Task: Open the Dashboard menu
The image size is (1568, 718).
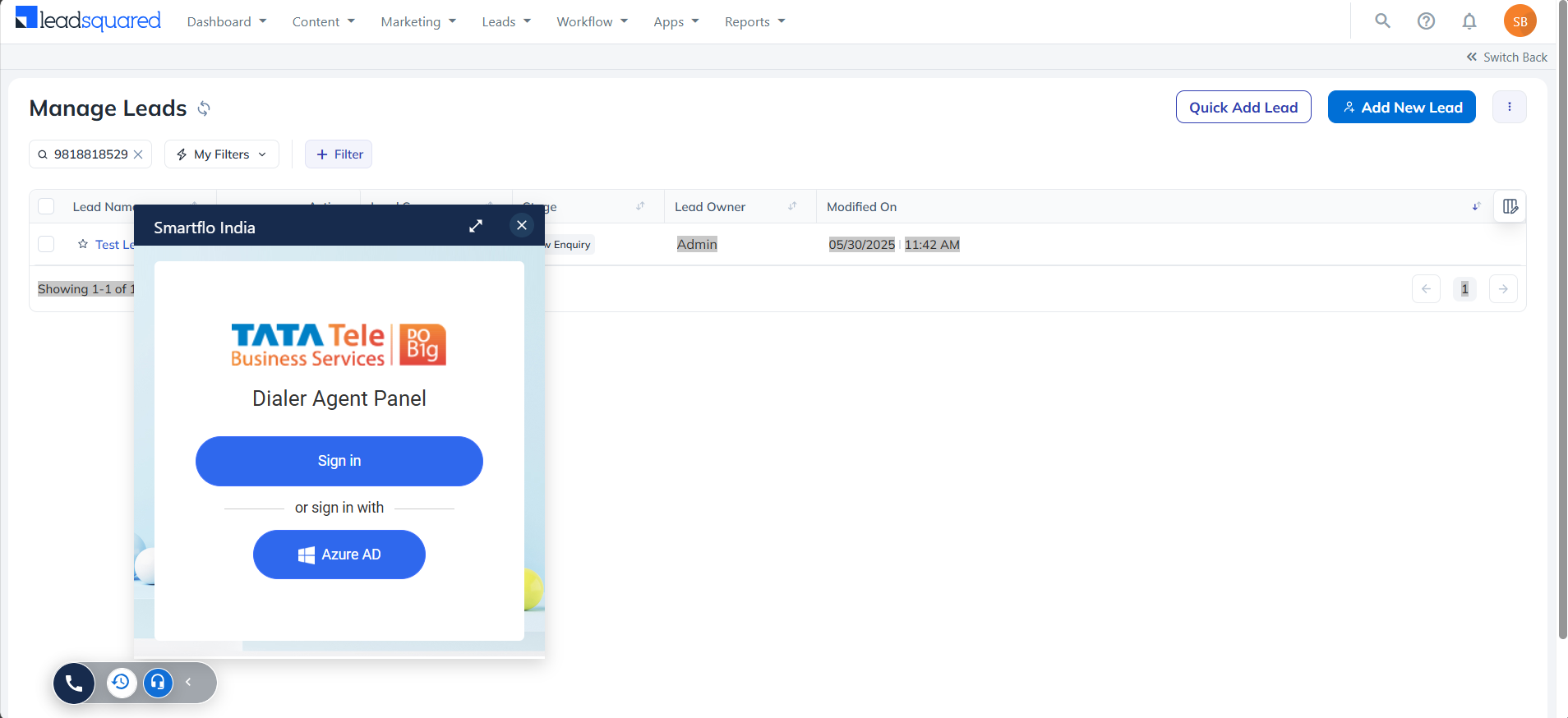Action: coord(227,22)
